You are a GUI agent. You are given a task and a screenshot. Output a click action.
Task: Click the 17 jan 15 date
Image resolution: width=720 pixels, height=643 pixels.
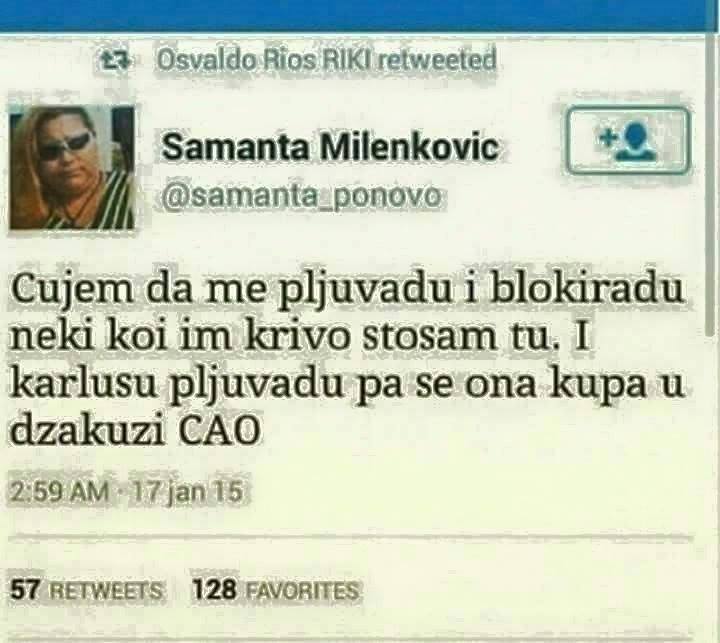point(188,492)
